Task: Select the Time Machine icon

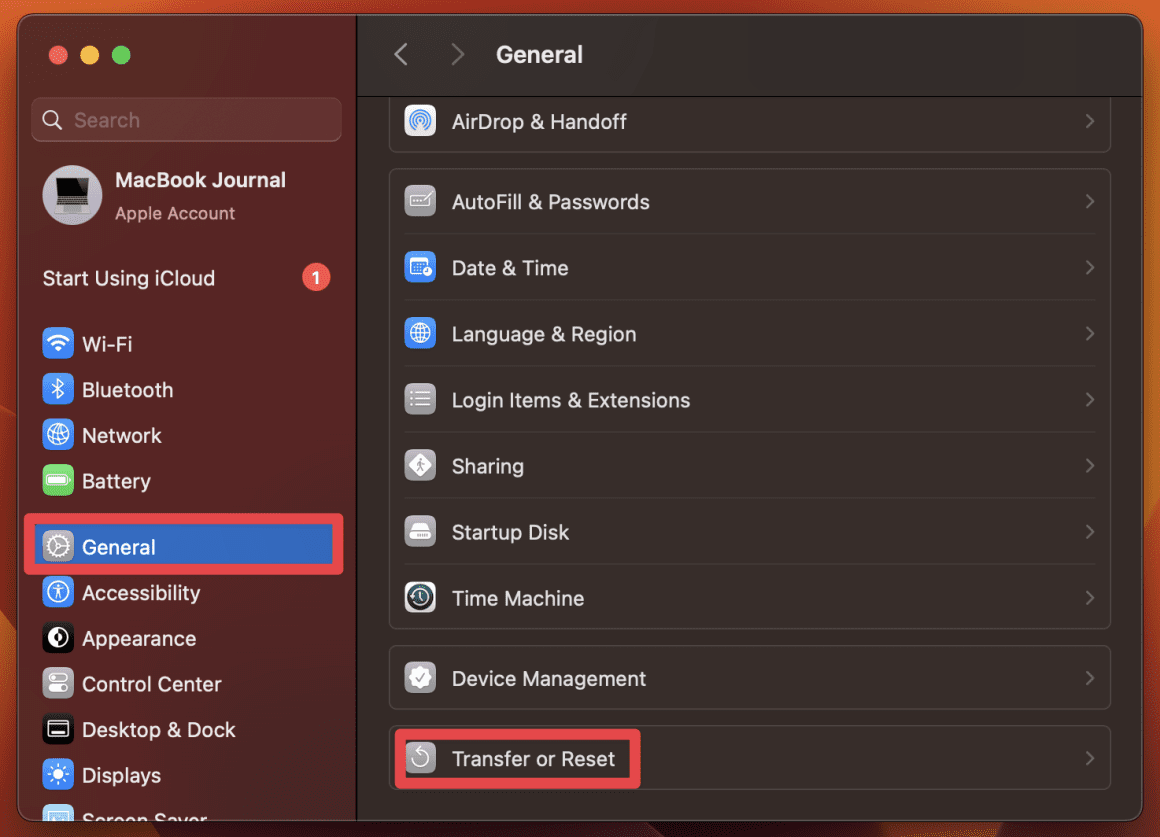Action: 420,597
